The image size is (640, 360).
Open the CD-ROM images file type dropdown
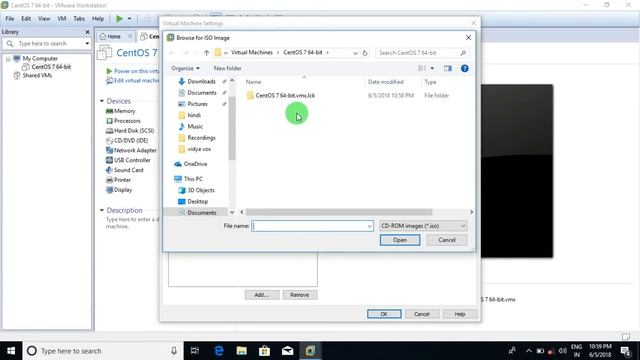[x=423, y=226]
